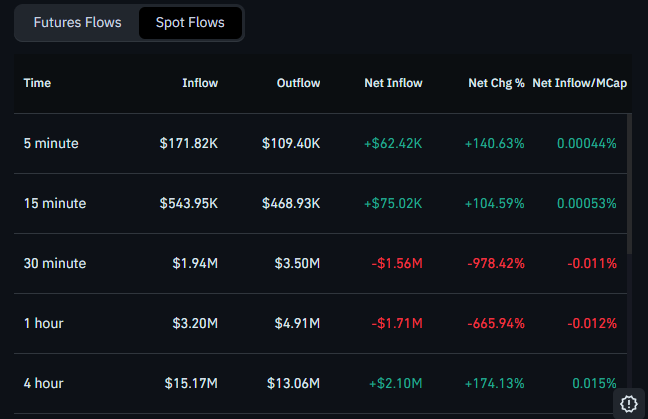
Task: Click the -0.011% value
Action: tap(592, 263)
